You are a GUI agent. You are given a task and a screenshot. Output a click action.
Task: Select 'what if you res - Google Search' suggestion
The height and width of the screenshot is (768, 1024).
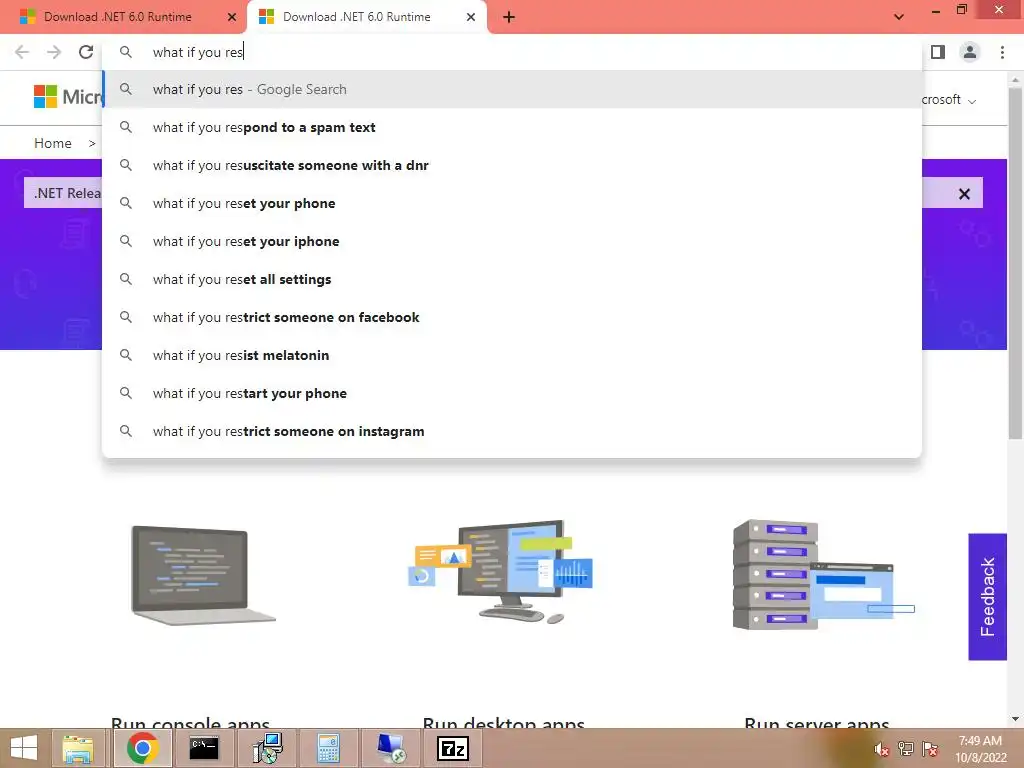513,89
